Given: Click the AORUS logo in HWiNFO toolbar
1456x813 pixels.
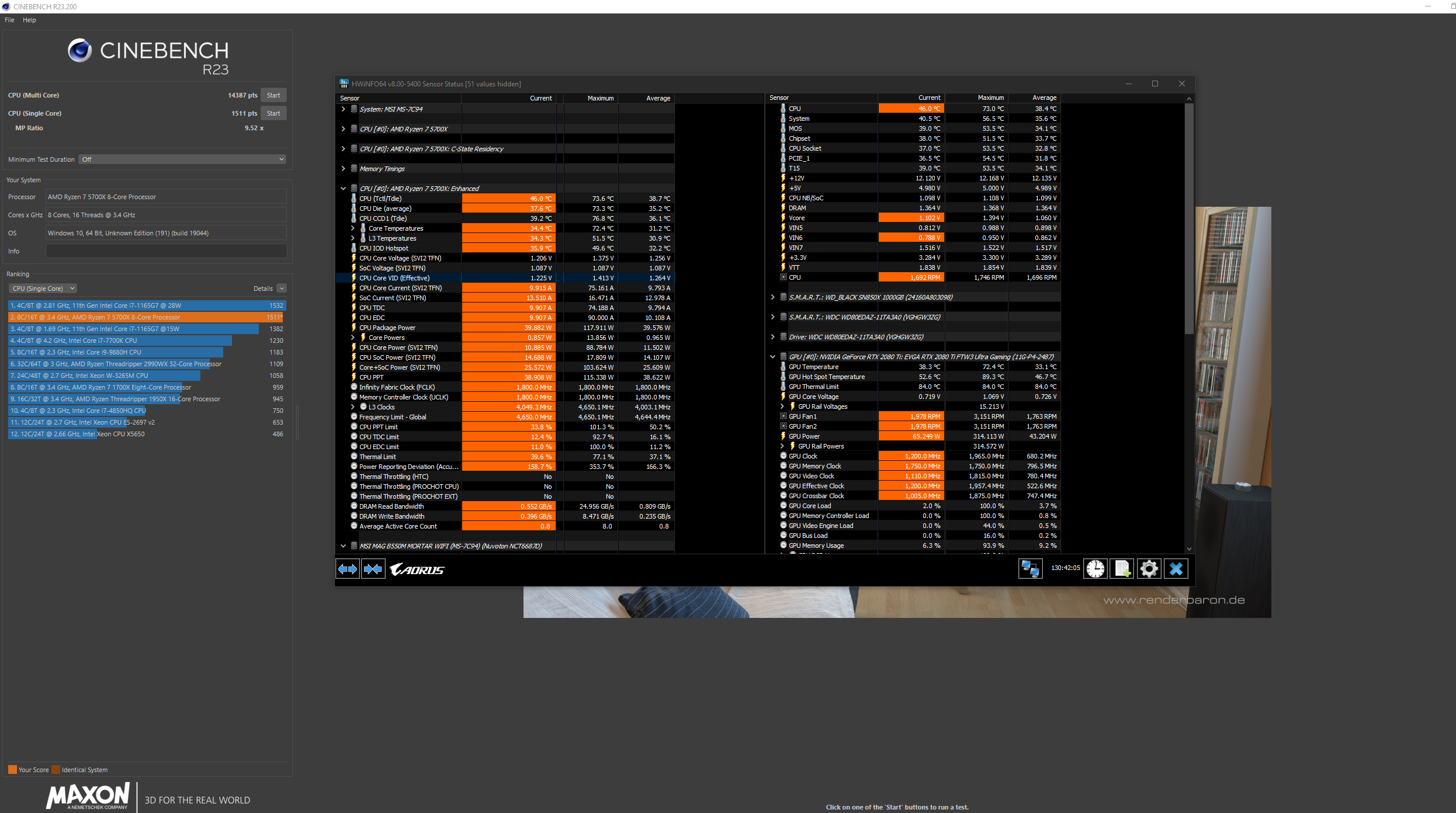Looking at the screenshot, I should point(417,569).
